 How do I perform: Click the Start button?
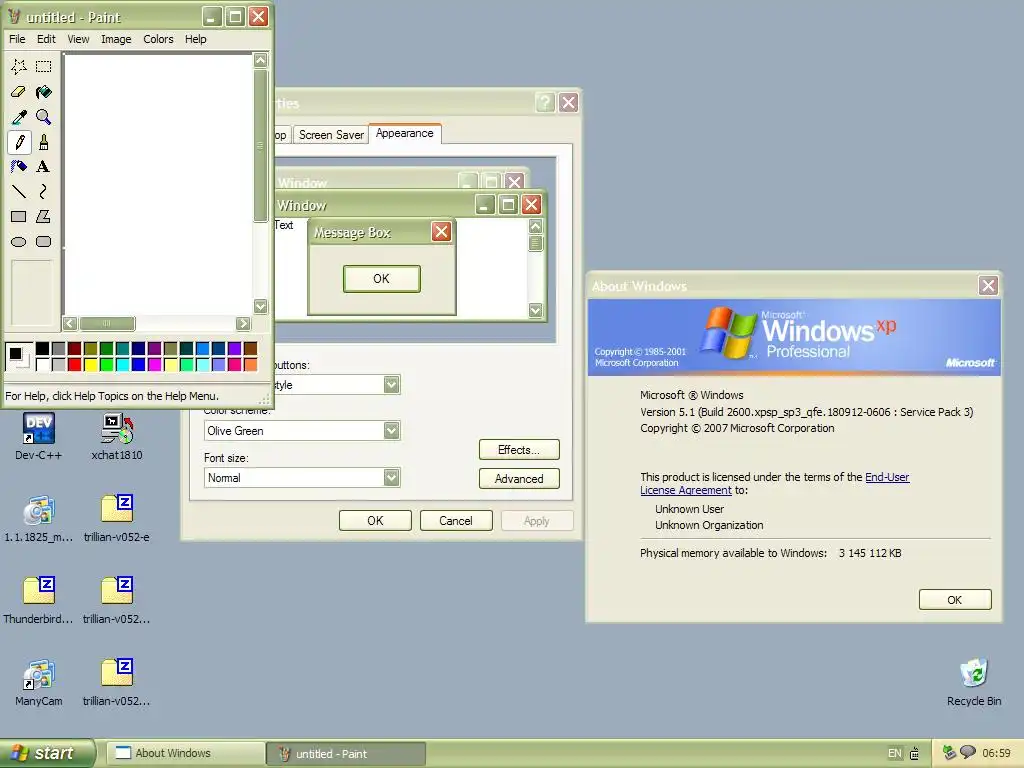(46, 753)
